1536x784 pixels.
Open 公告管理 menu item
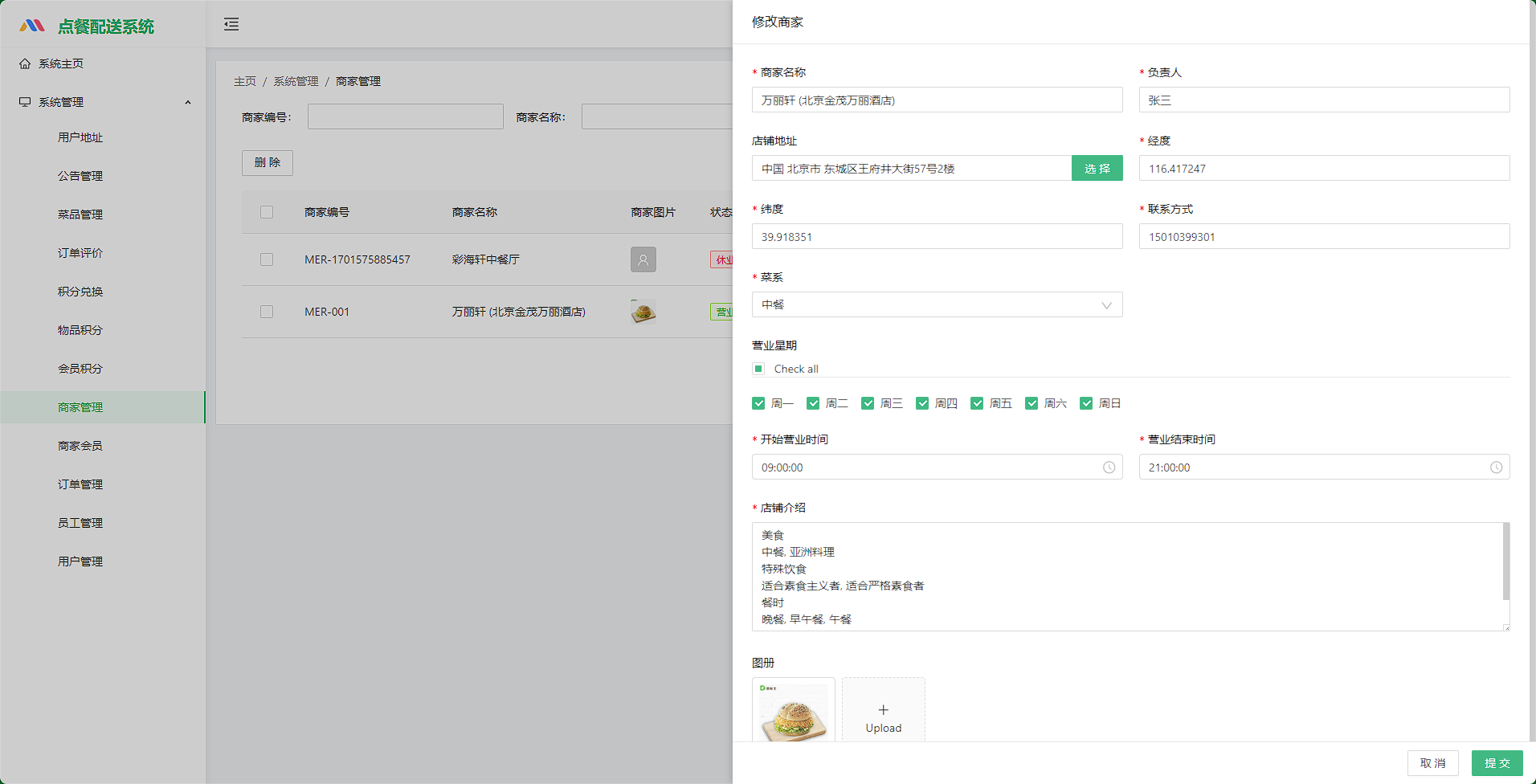click(103, 176)
